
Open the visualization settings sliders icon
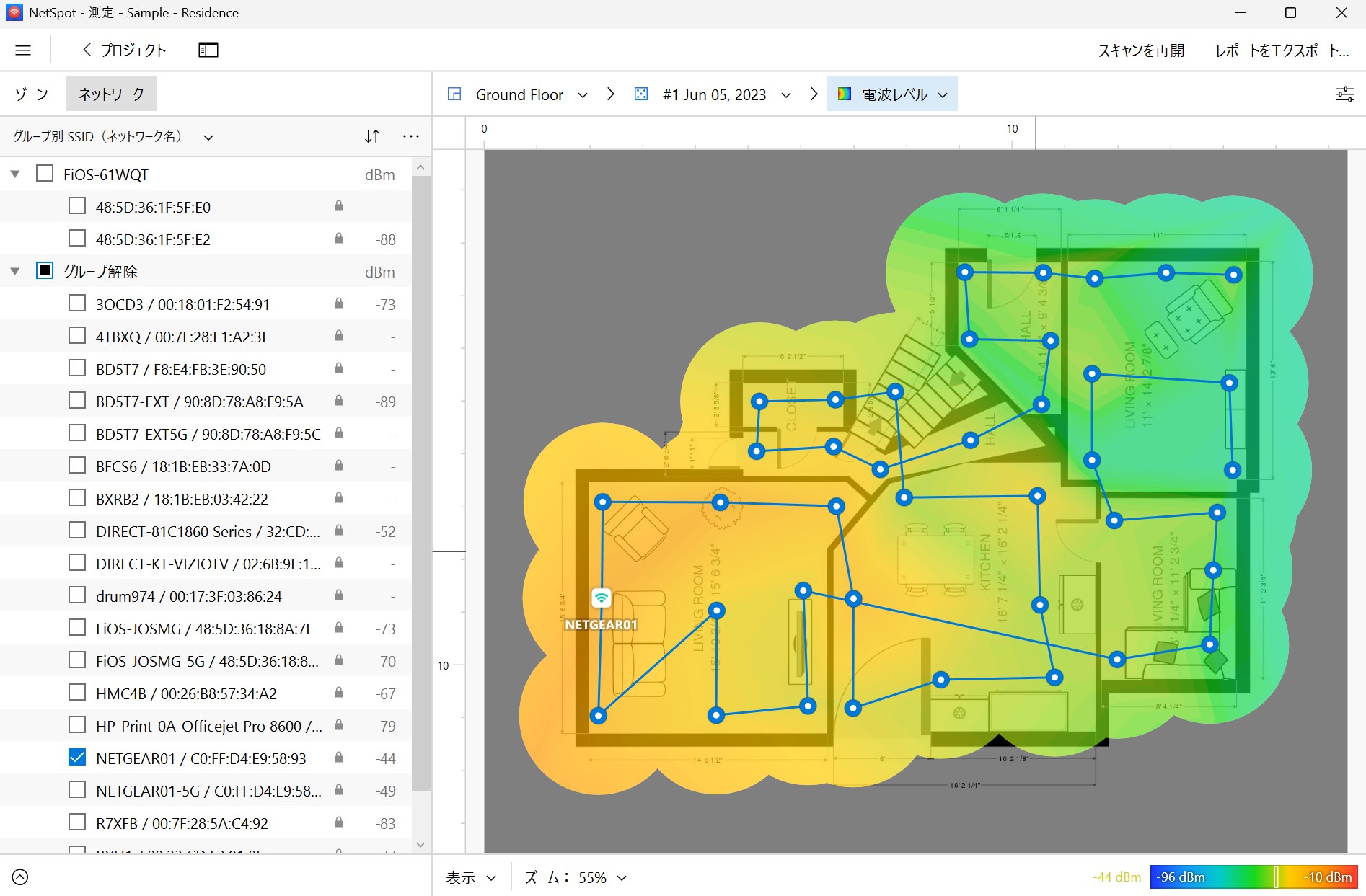click(1344, 94)
